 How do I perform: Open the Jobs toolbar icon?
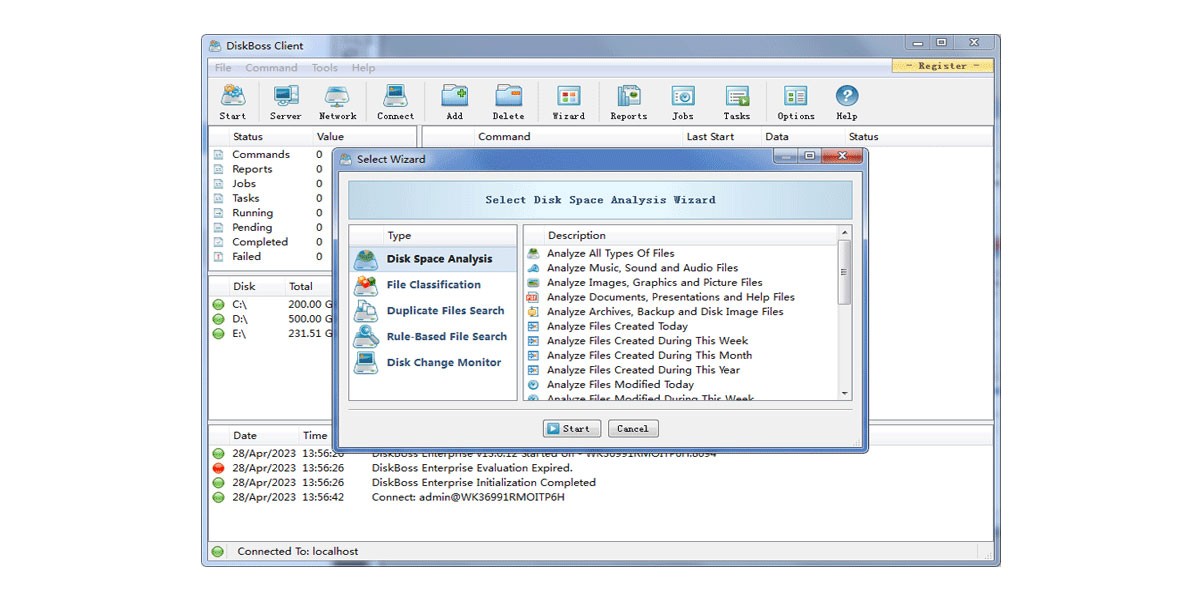point(683,103)
